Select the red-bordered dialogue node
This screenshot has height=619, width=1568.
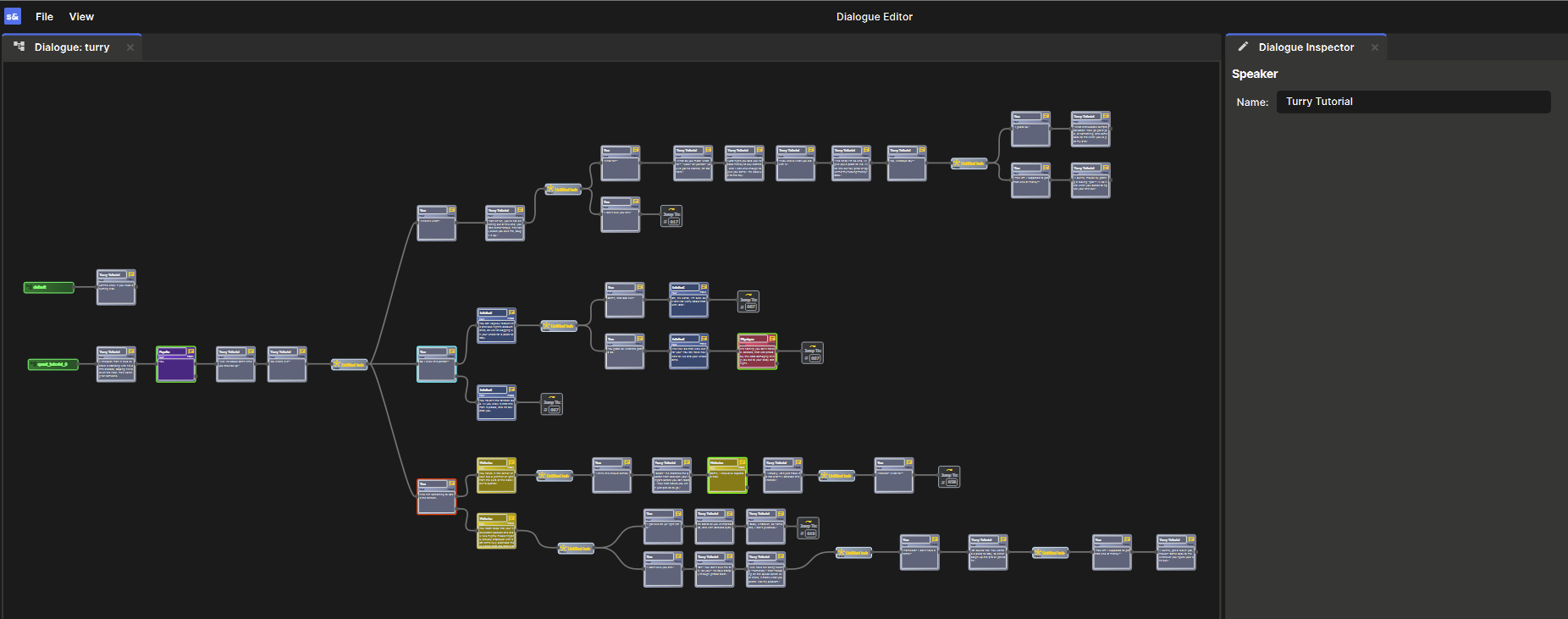(x=437, y=496)
